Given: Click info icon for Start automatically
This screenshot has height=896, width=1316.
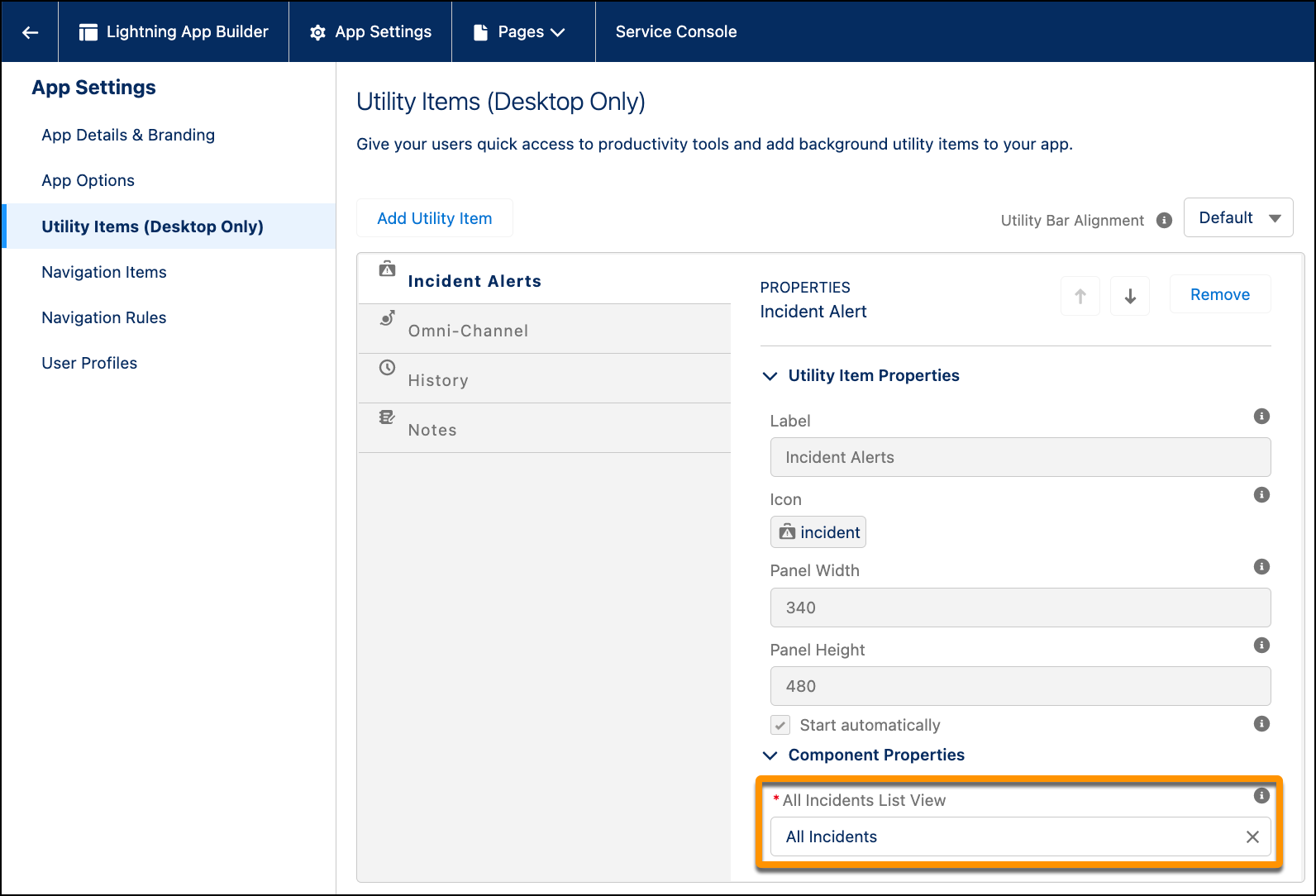Looking at the screenshot, I should (1261, 723).
